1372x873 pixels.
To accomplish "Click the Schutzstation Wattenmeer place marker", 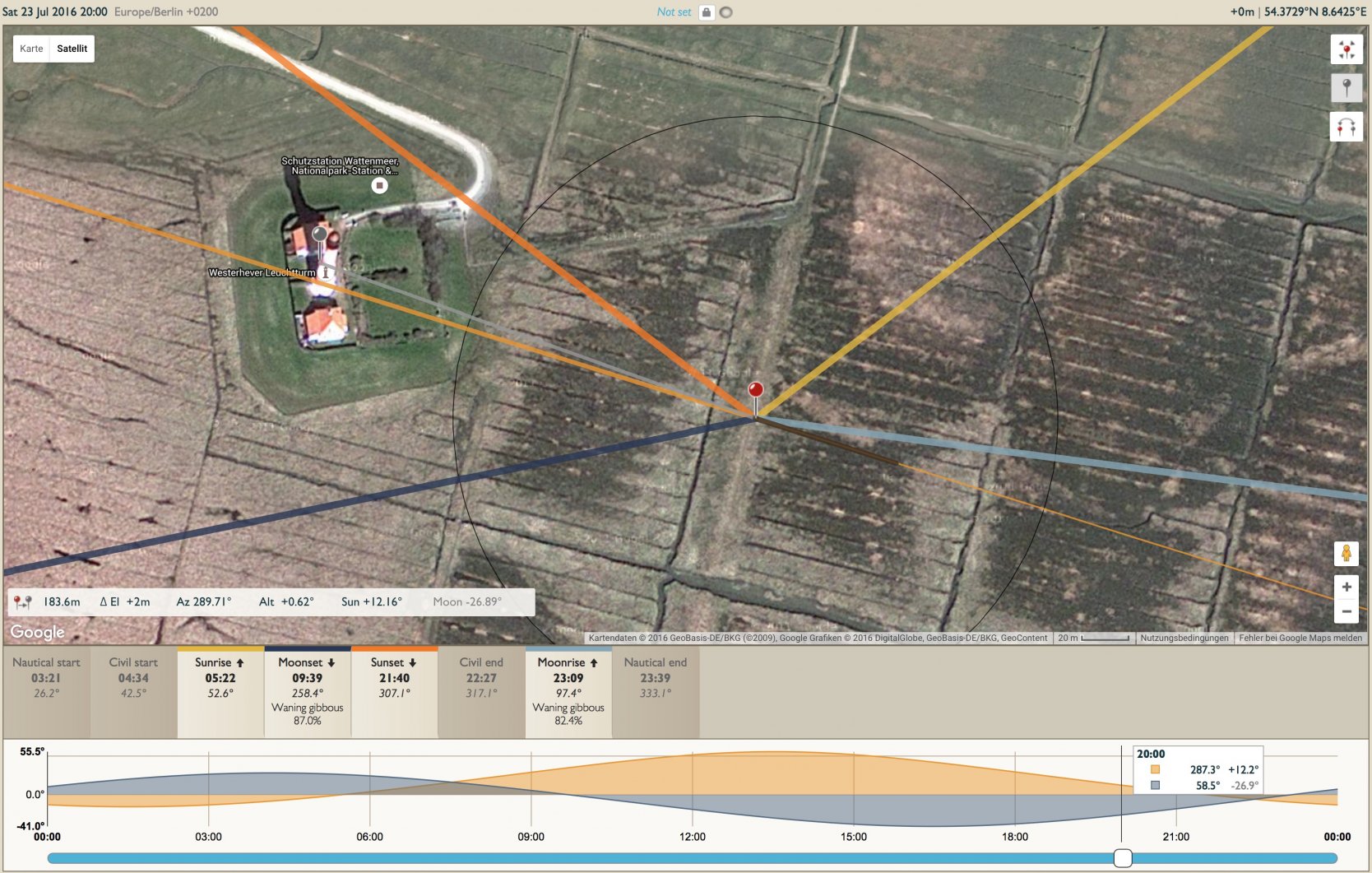I will coord(379,185).
